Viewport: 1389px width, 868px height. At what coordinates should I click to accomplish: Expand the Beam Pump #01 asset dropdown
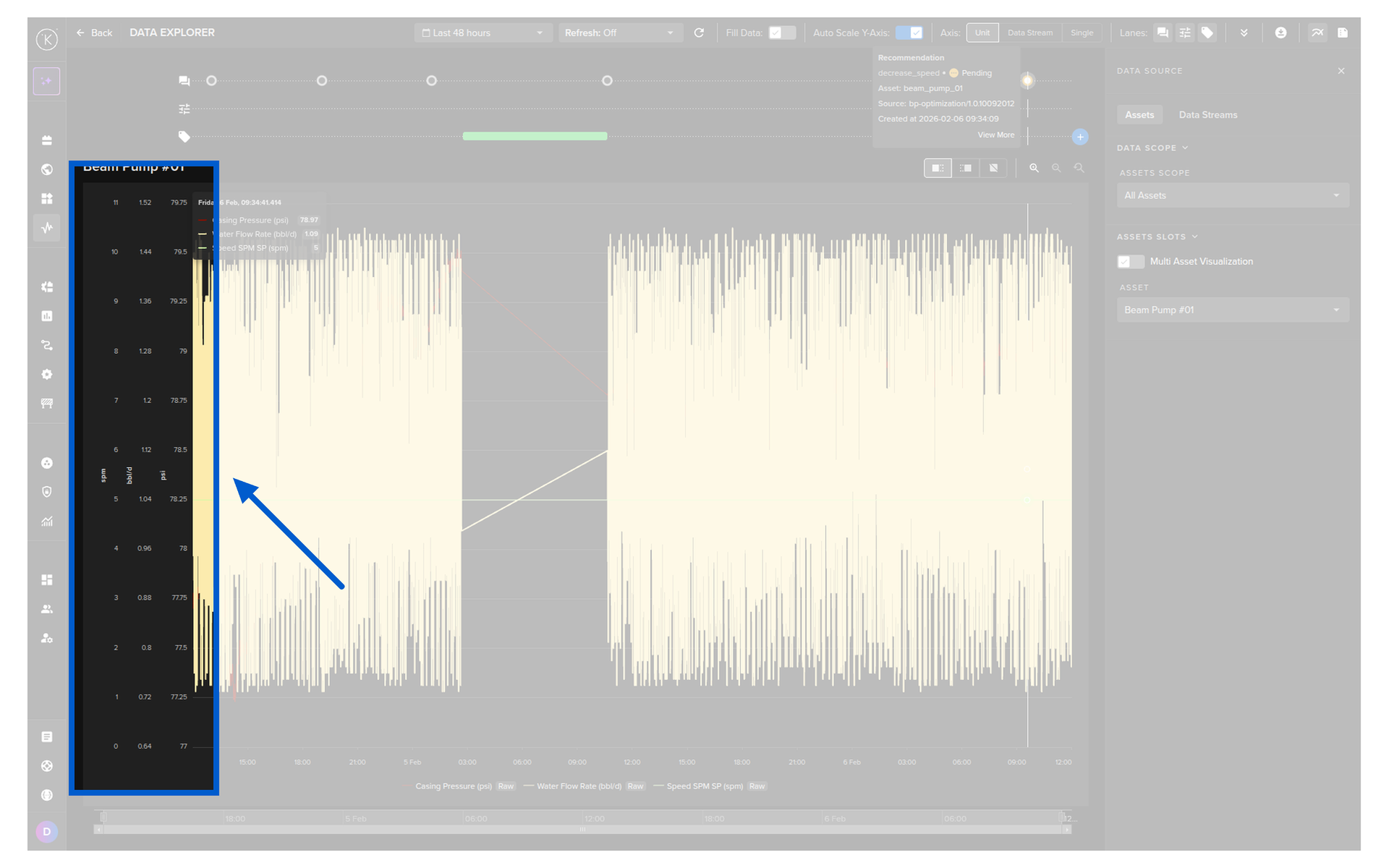[x=1232, y=310]
